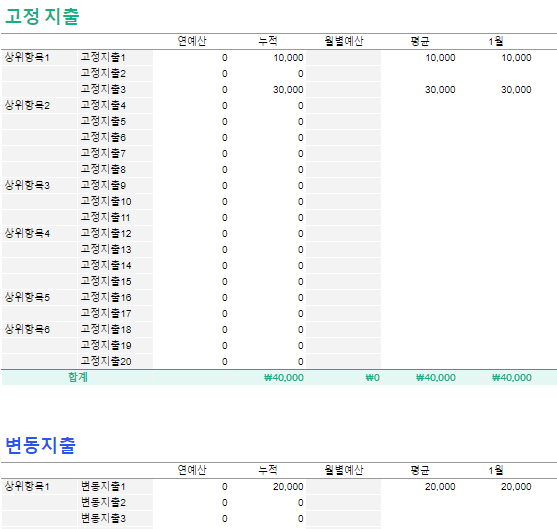The width and height of the screenshot is (557, 529).
Task: Click the 상위항목5 cell
Action: [x=39, y=297]
